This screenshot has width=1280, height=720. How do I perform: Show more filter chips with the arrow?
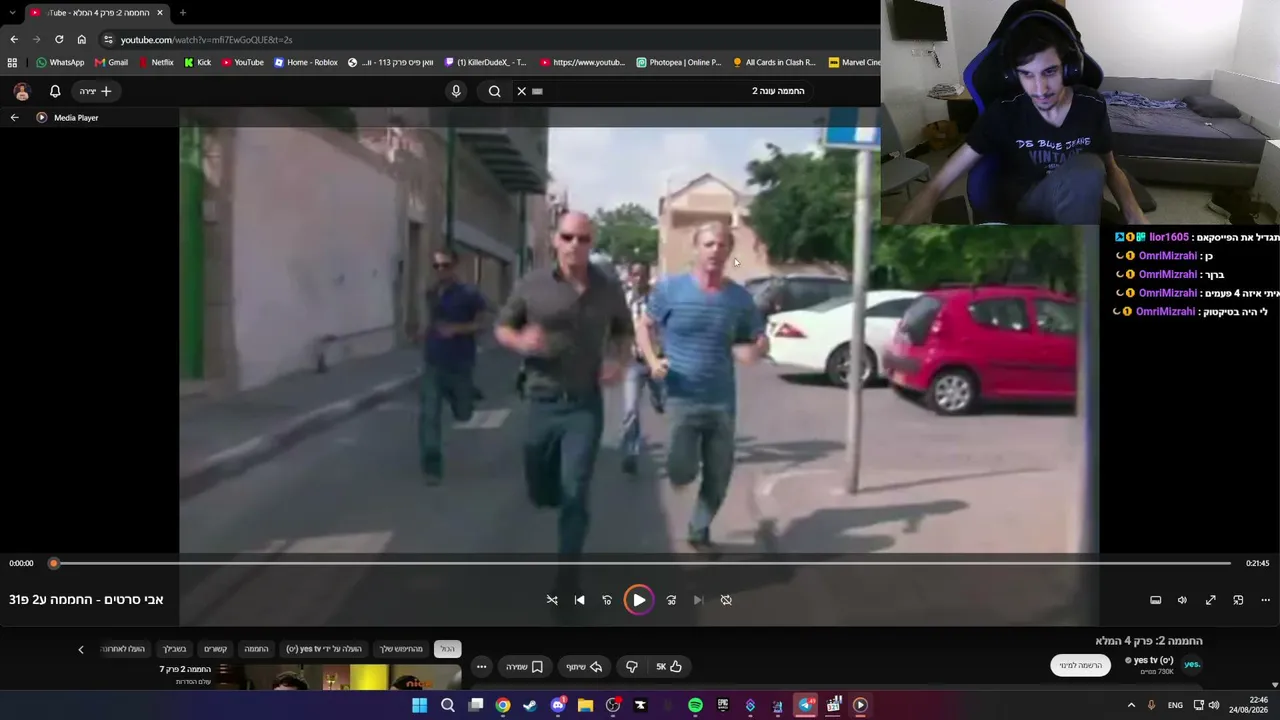tap(81, 649)
